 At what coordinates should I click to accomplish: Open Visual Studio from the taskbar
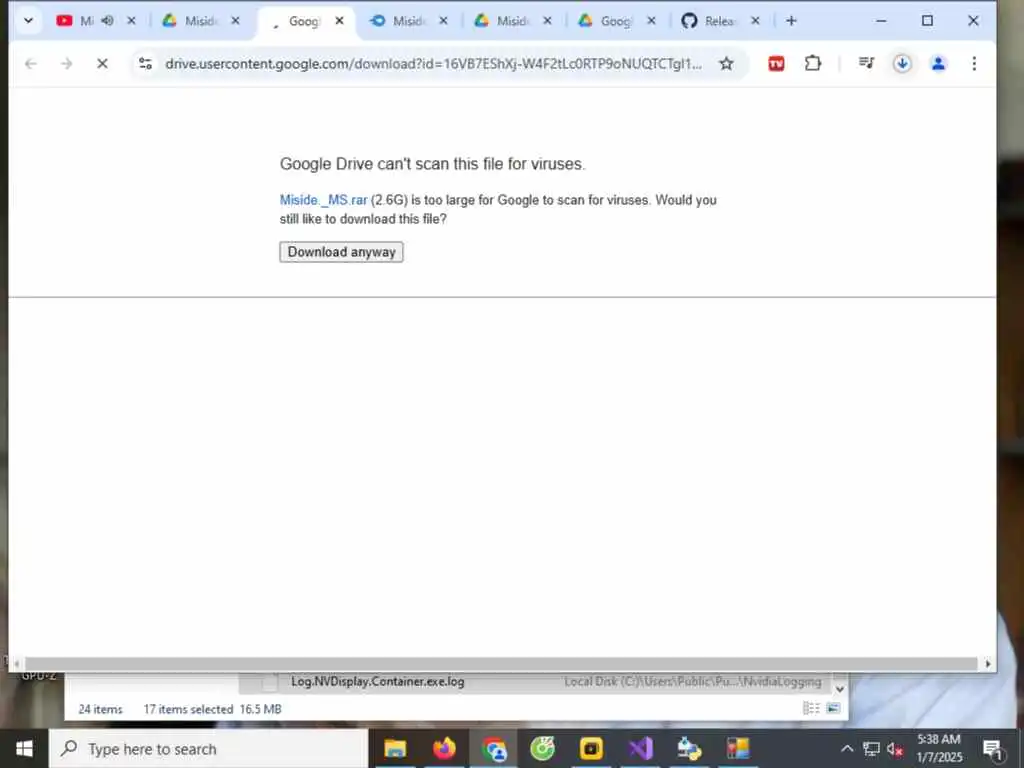click(640, 748)
